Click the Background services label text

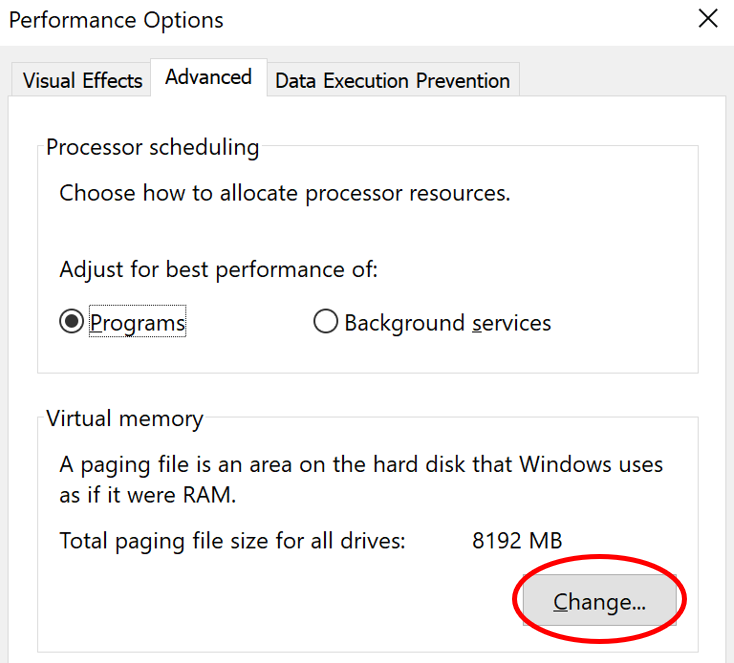tap(447, 323)
